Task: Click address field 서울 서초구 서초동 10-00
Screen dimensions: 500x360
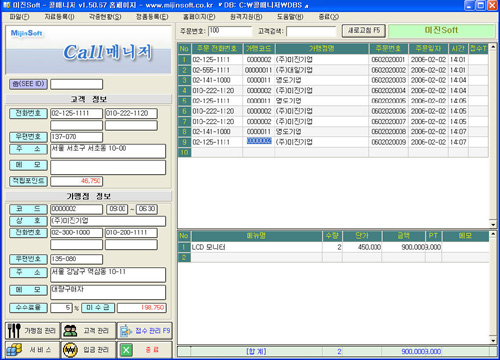Action: click(x=108, y=151)
